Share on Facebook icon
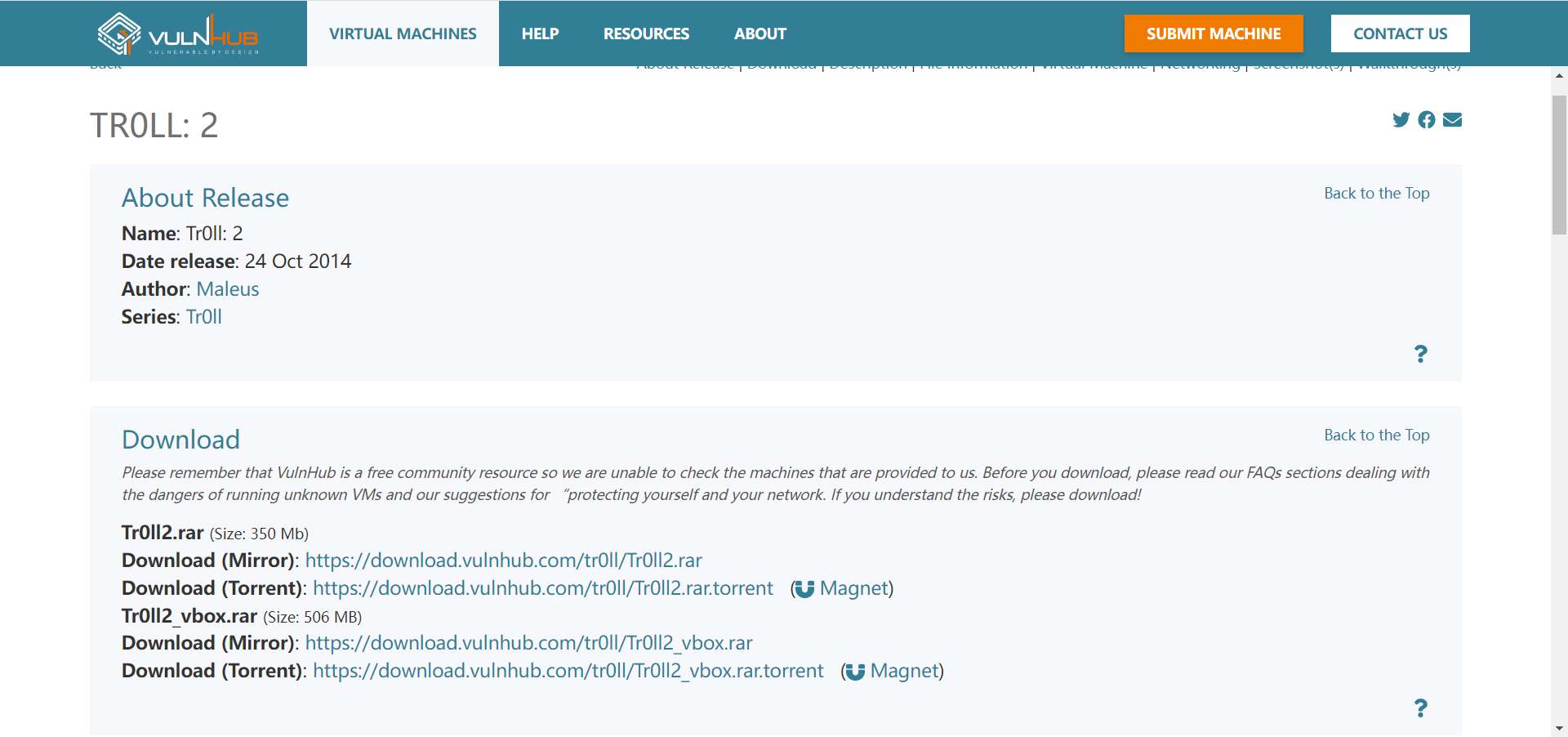1568x737 pixels. (x=1427, y=120)
